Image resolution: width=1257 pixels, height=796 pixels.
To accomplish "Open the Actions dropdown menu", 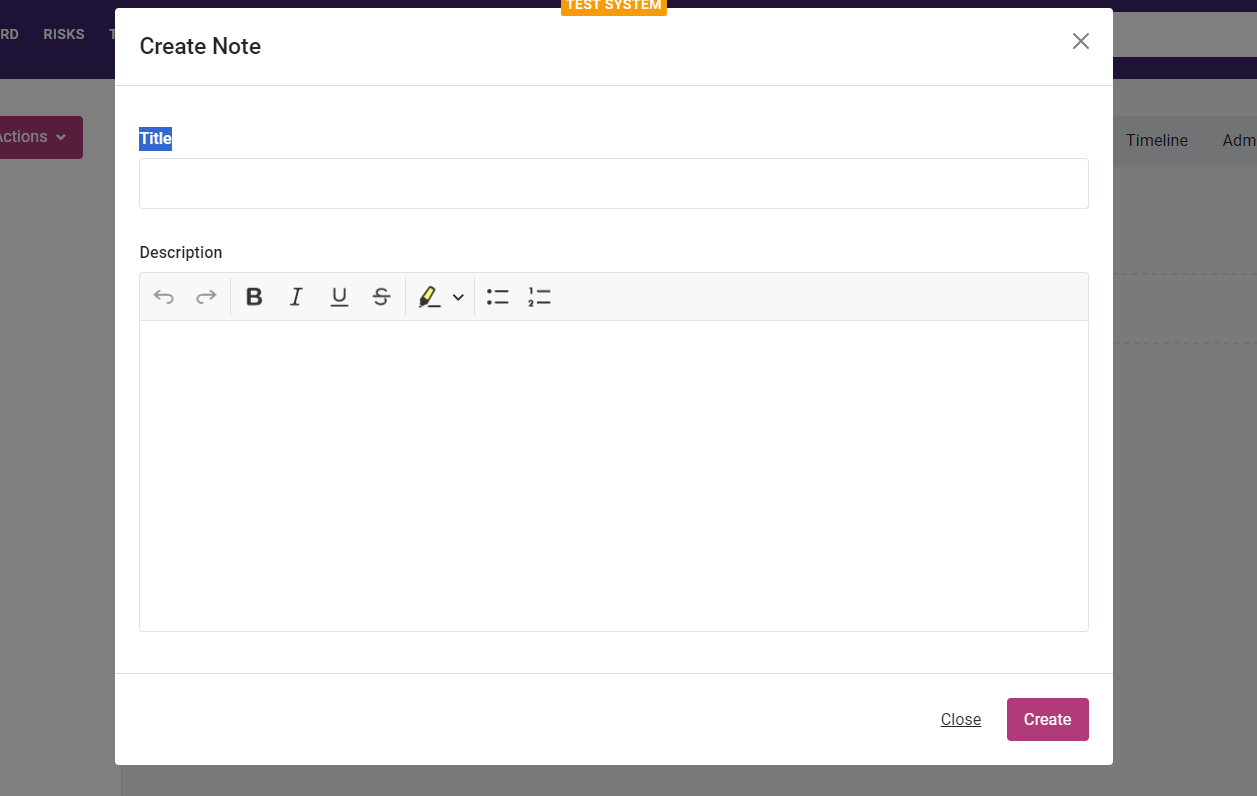I will (35, 137).
